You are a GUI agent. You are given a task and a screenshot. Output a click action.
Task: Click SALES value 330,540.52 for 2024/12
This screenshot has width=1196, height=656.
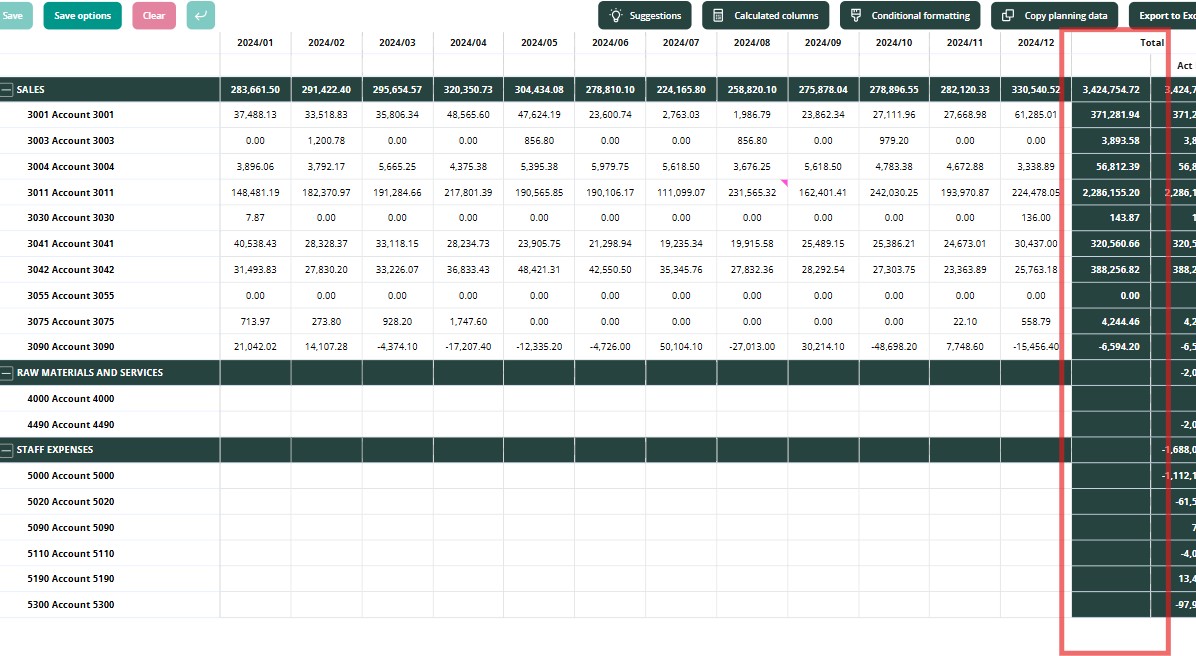1035,90
